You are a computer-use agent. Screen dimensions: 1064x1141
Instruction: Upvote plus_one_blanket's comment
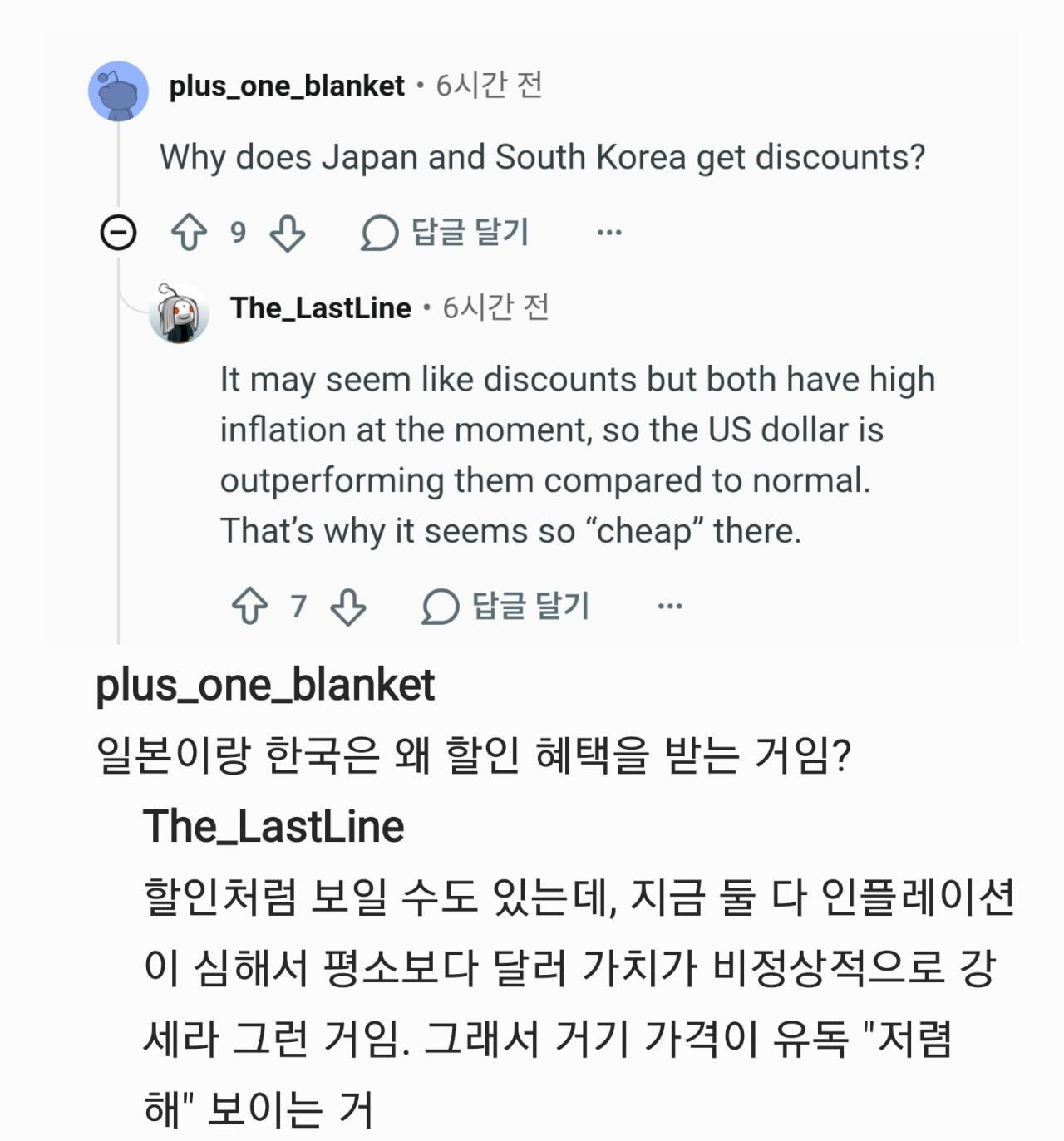tap(189, 233)
